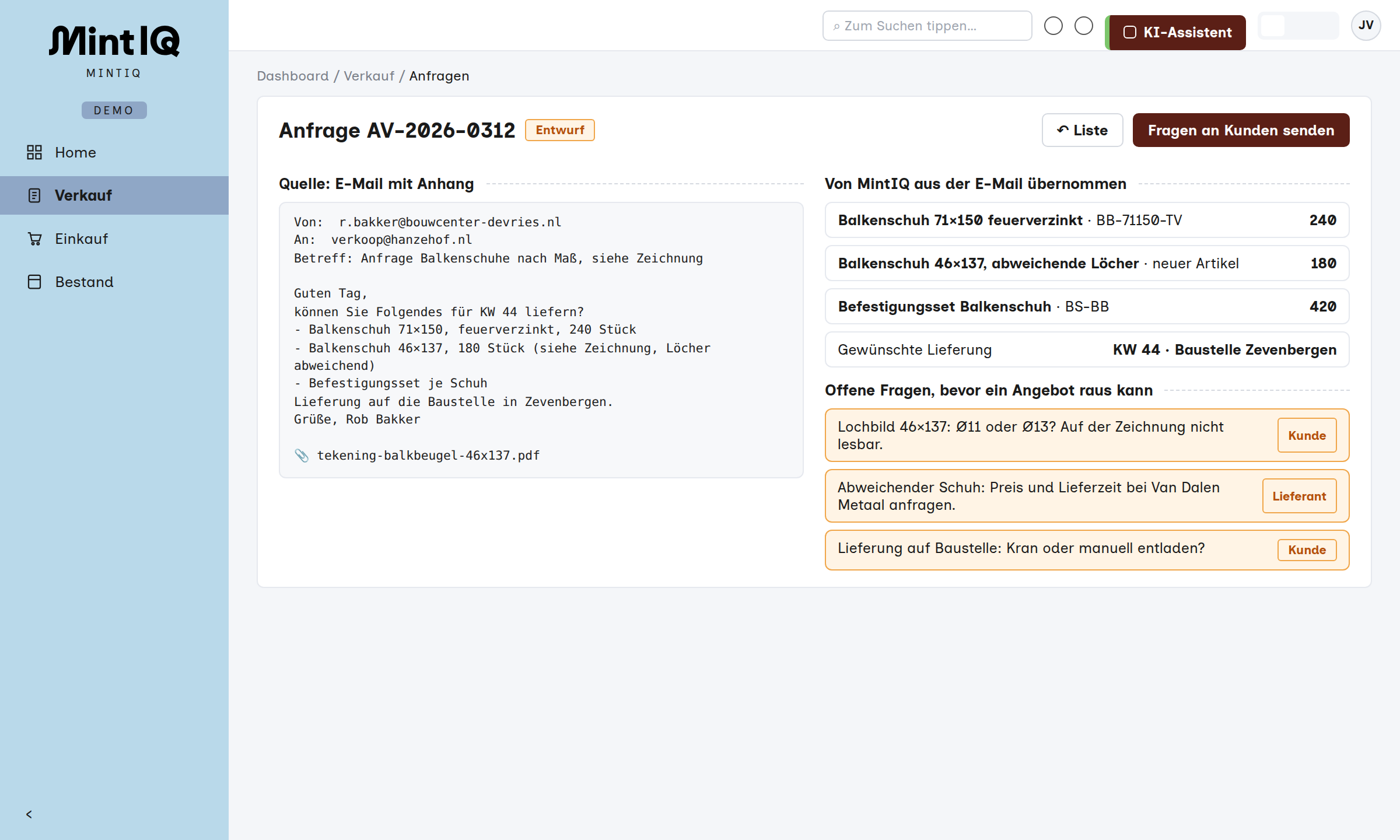Open Verkauf breadcrumb link
Image resolution: width=1400 pixels, height=840 pixels.
point(369,76)
